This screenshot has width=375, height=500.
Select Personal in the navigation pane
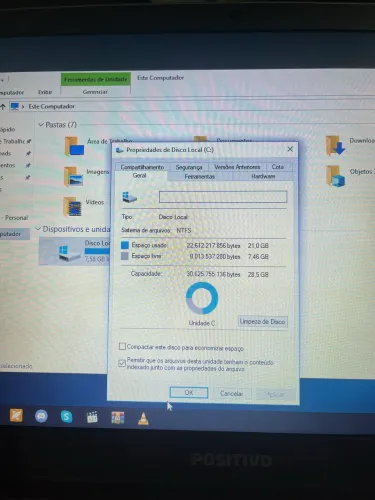point(16,218)
